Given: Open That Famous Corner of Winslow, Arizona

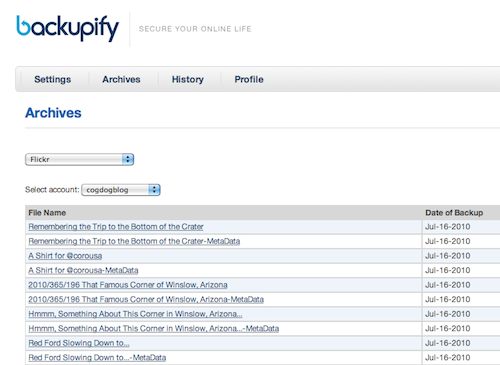Looking at the screenshot, I should pyautogui.click(x=128, y=285).
